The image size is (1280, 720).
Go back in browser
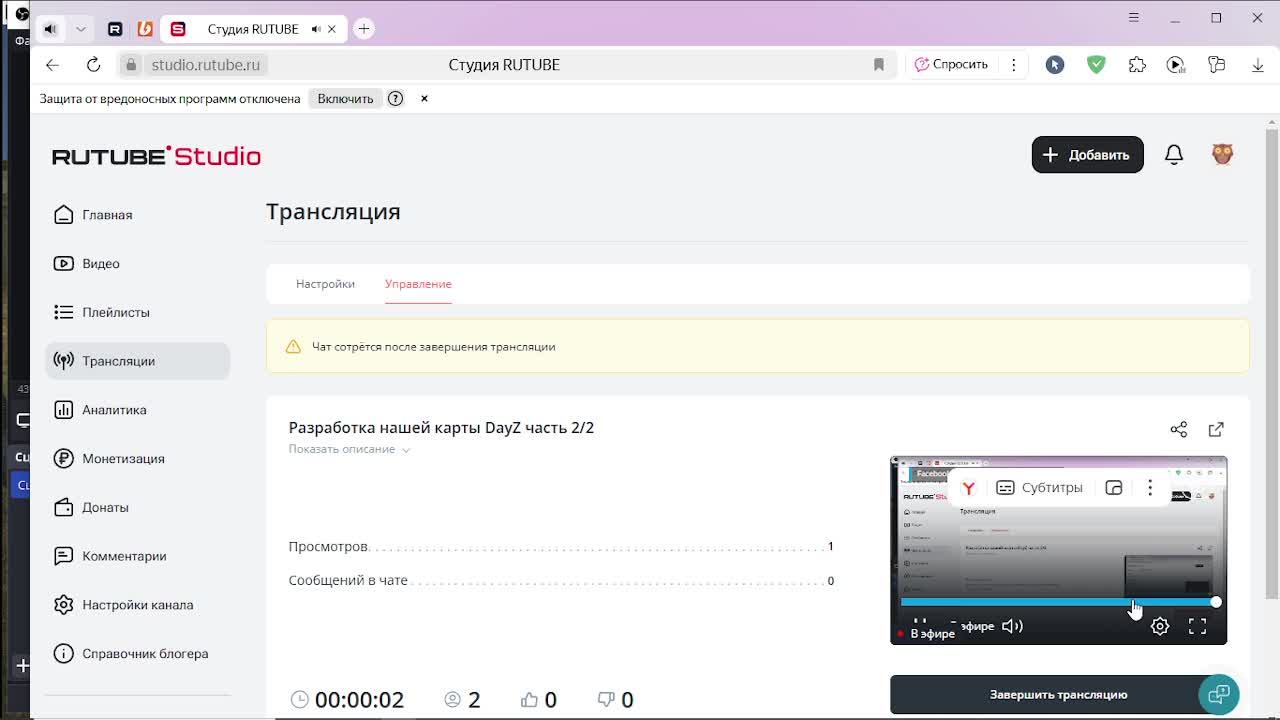52,65
